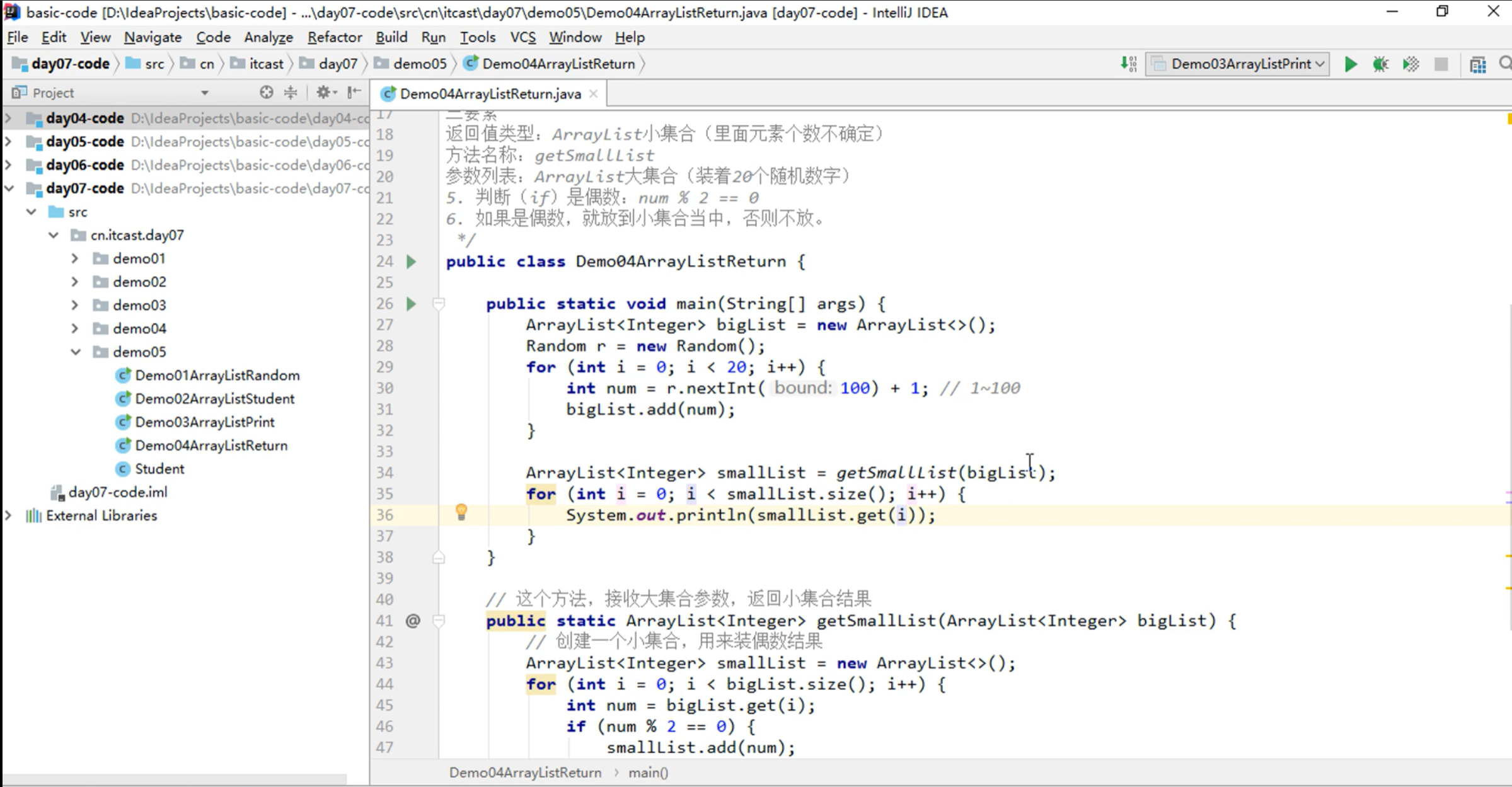This screenshot has width=1512, height=787.
Task: Click the scroll from source target icon
Action: [266, 93]
